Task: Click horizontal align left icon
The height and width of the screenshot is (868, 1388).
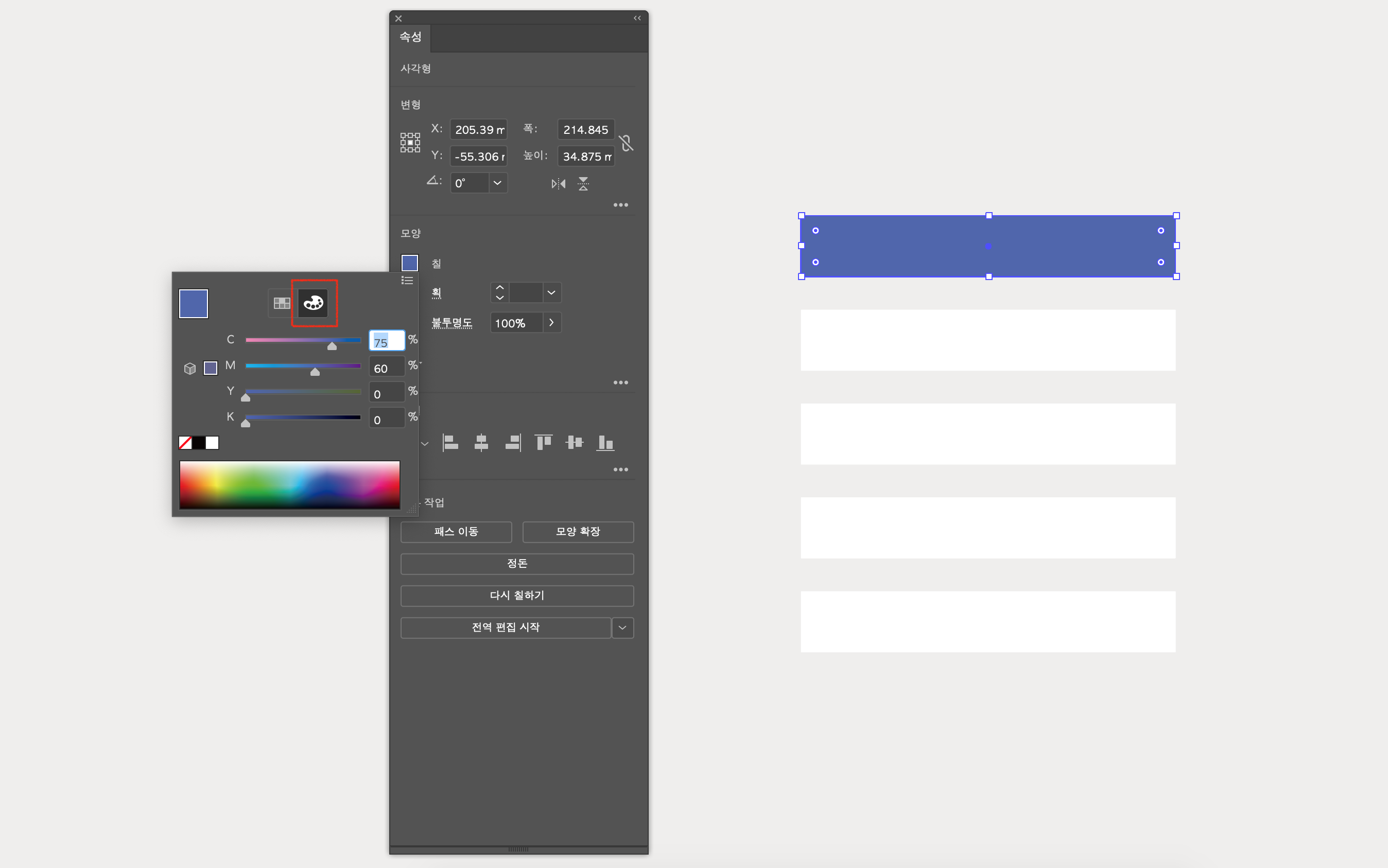Action: [450, 442]
